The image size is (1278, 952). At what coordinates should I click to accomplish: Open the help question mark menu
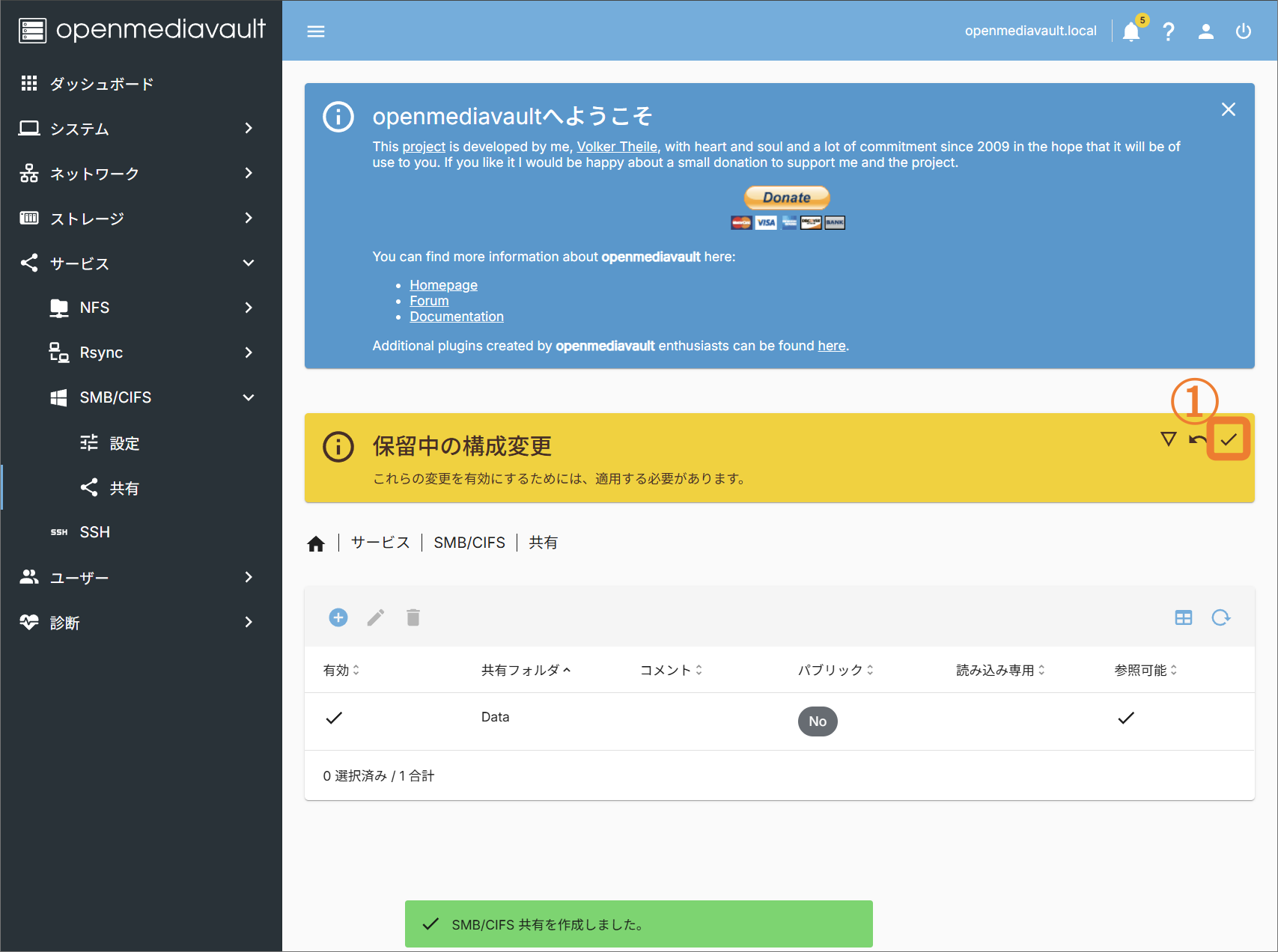point(1168,31)
